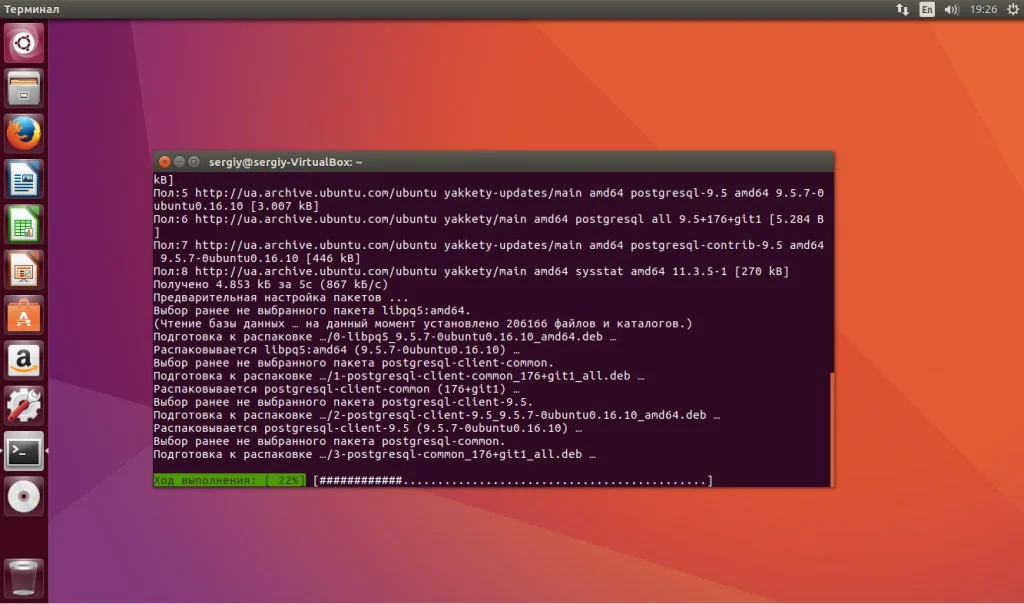Image resolution: width=1024 pixels, height=604 pixels.
Task: Click the green 22% progress label
Action: tap(229, 481)
